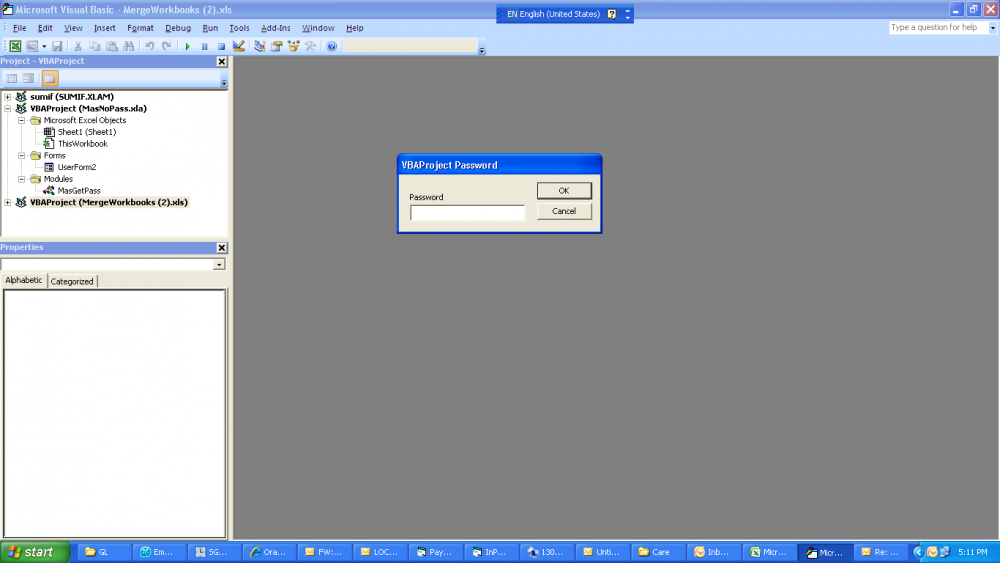
Task: Open the Tools menu
Action: point(239,28)
